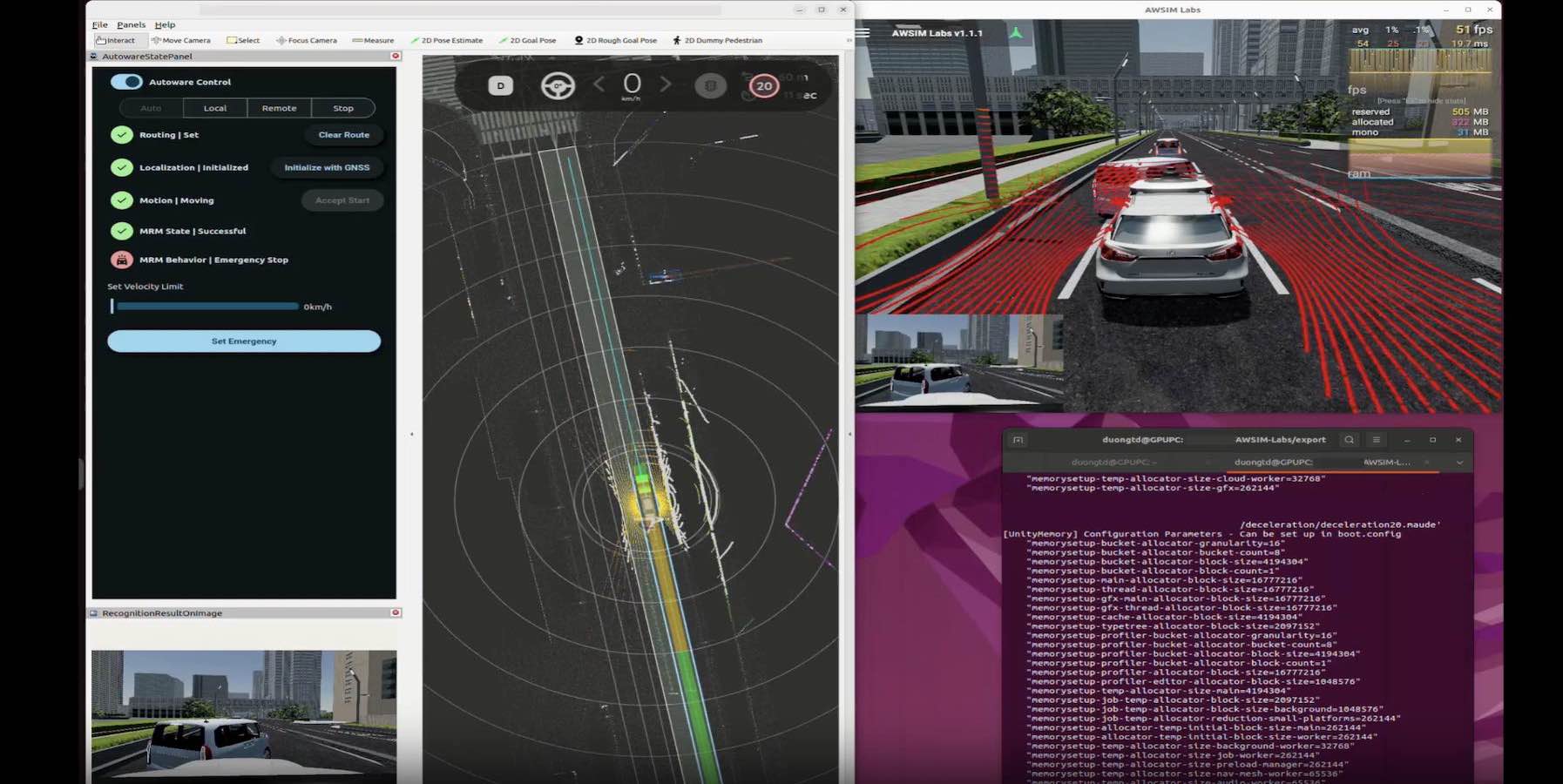The width and height of the screenshot is (1563, 784).
Task: Click the recognition result camera image
Action: [x=244, y=716]
